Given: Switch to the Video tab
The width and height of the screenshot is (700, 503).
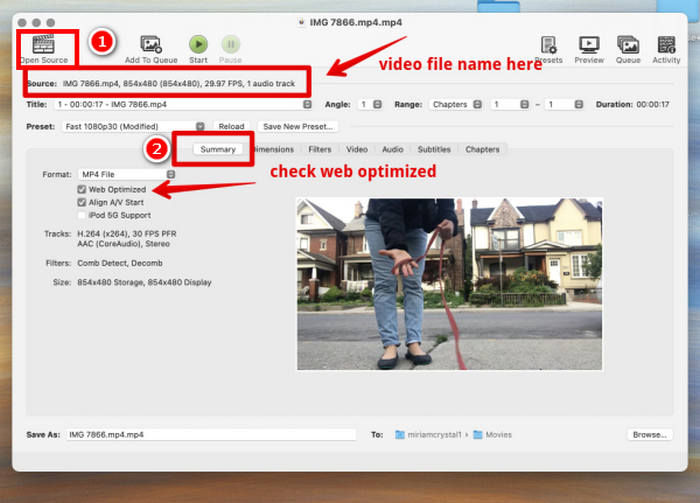Looking at the screenshot, I should click(x=357, y=149).
